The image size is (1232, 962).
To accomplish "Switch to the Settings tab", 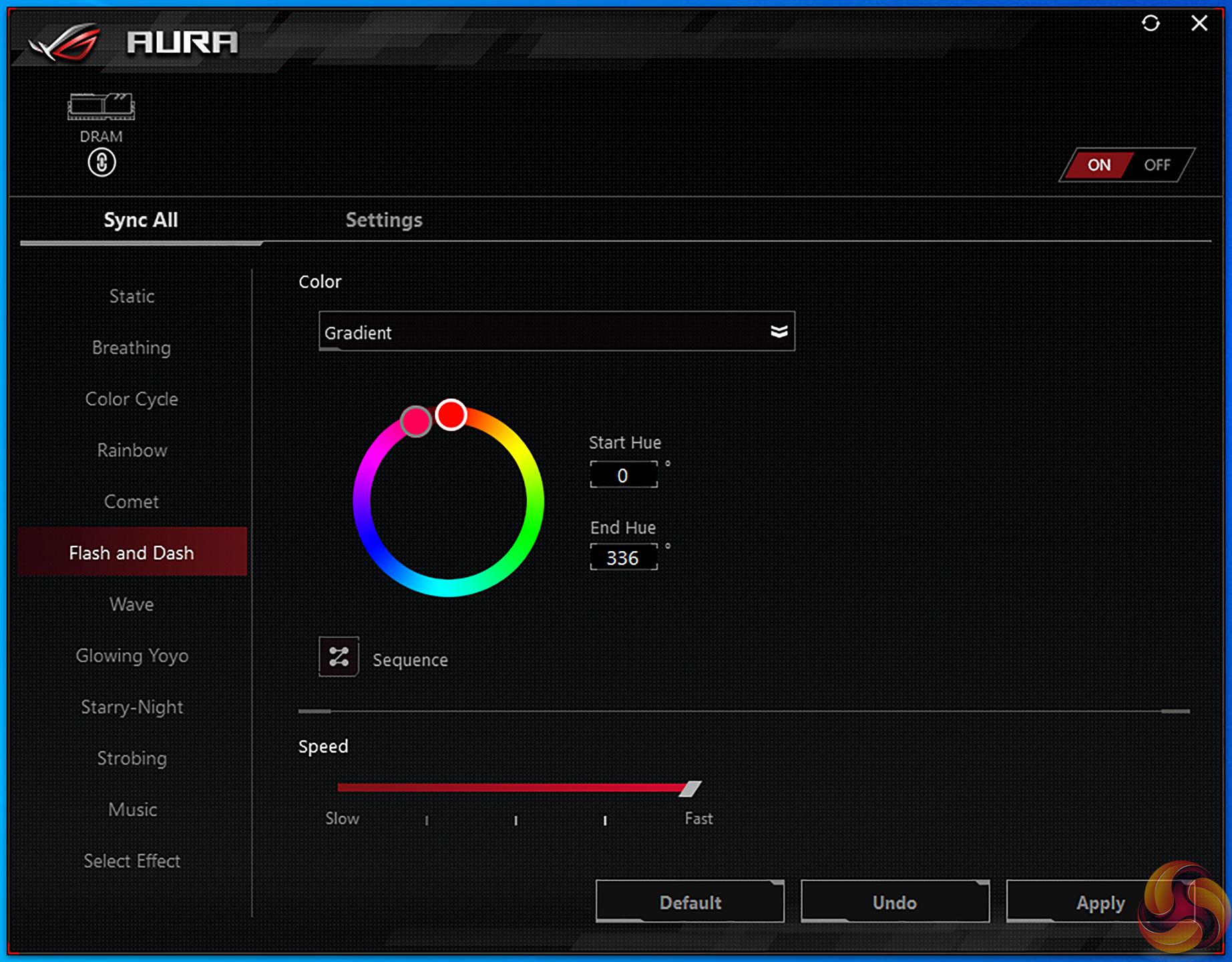I will 384,220.
